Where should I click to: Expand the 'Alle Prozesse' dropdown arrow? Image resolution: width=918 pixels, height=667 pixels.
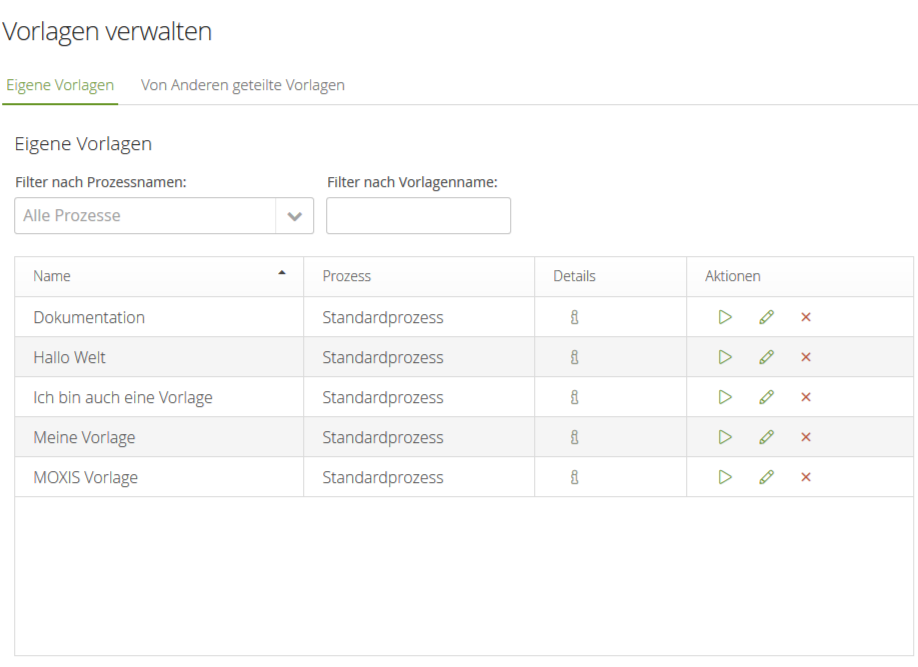point(294,216)
